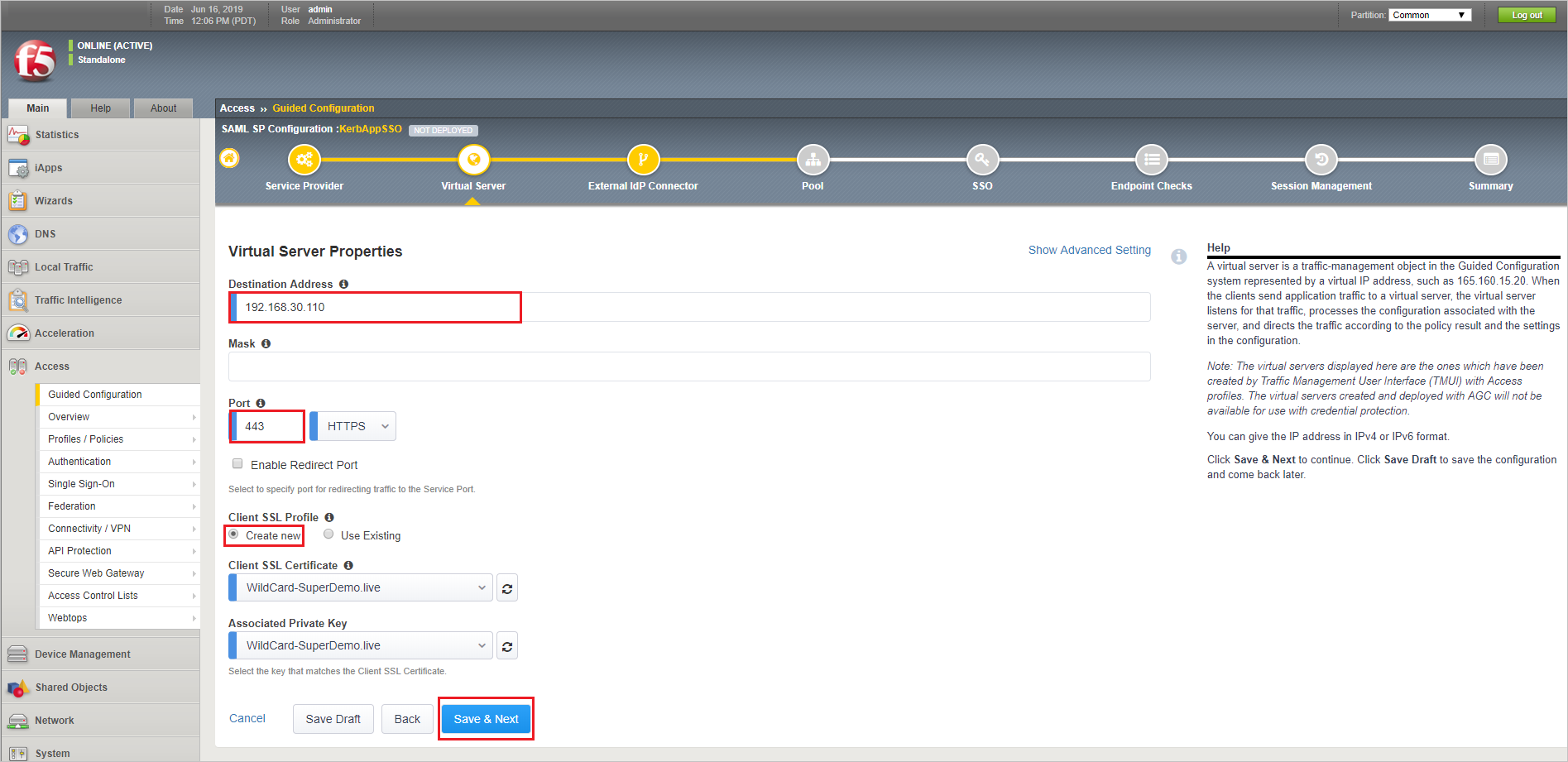Open the Shared Objects section icon
The height and width of the screenshot is (762, 1568).
pos(18,688)
